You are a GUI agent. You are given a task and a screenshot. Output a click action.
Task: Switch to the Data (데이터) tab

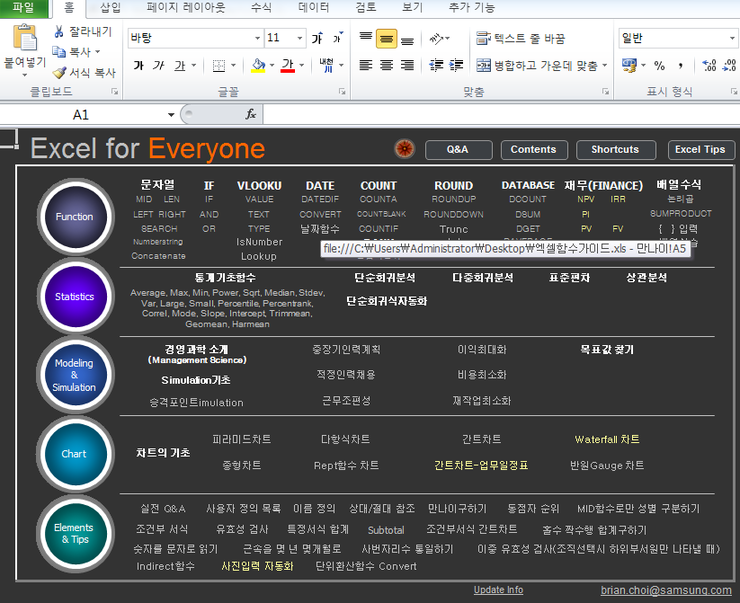pos(313,8)
